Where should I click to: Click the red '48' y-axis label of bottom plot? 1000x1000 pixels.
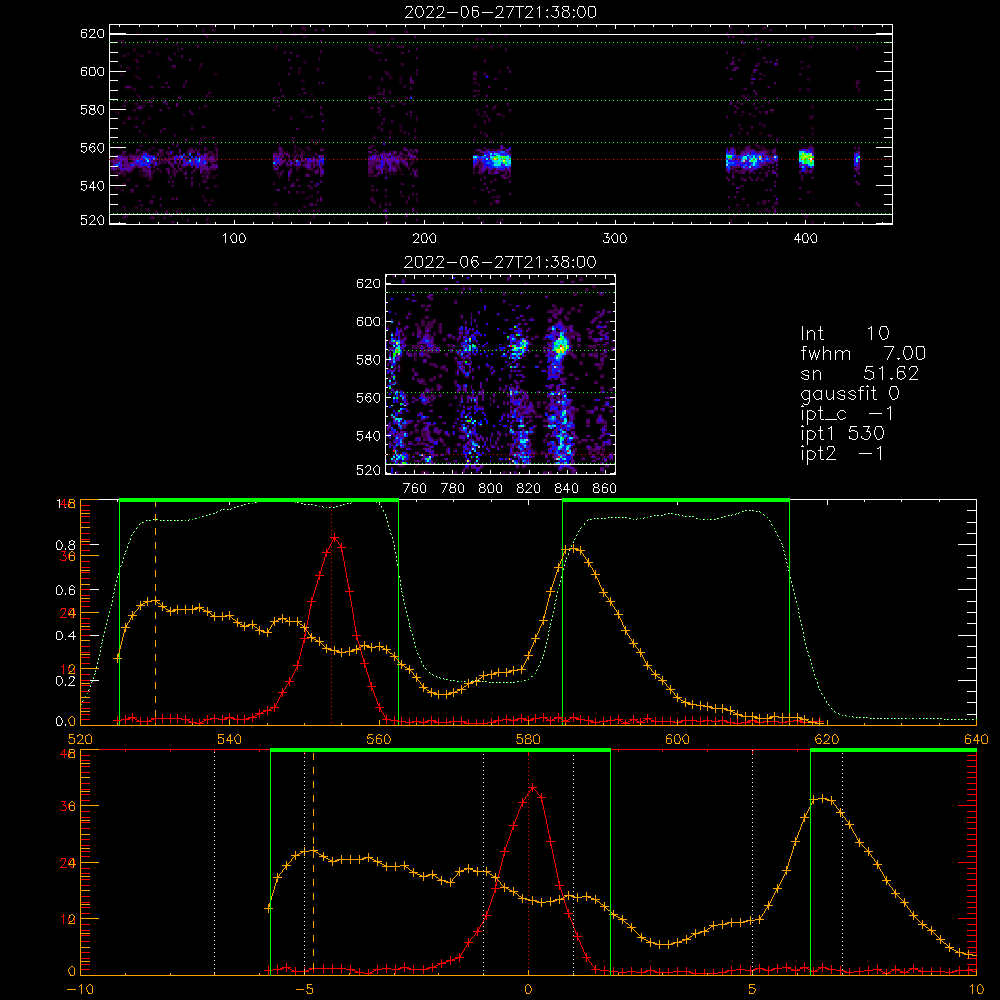click(68, 753)
